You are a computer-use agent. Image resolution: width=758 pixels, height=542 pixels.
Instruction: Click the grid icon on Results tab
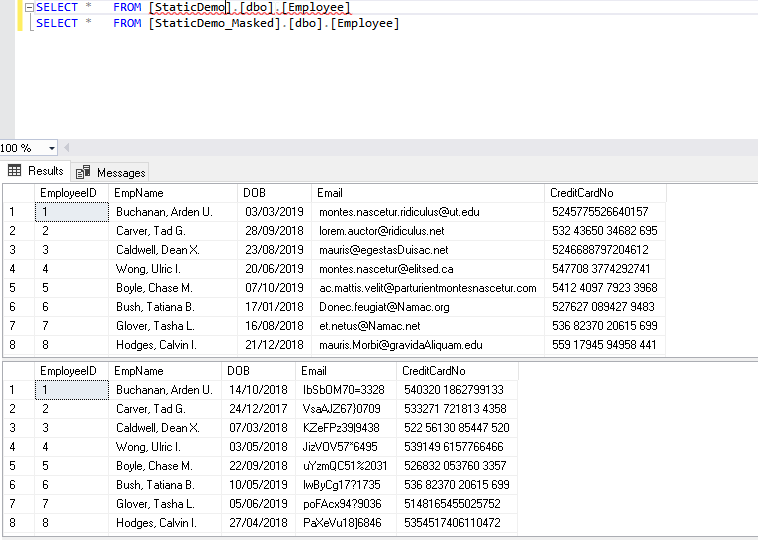pos(15,171)
